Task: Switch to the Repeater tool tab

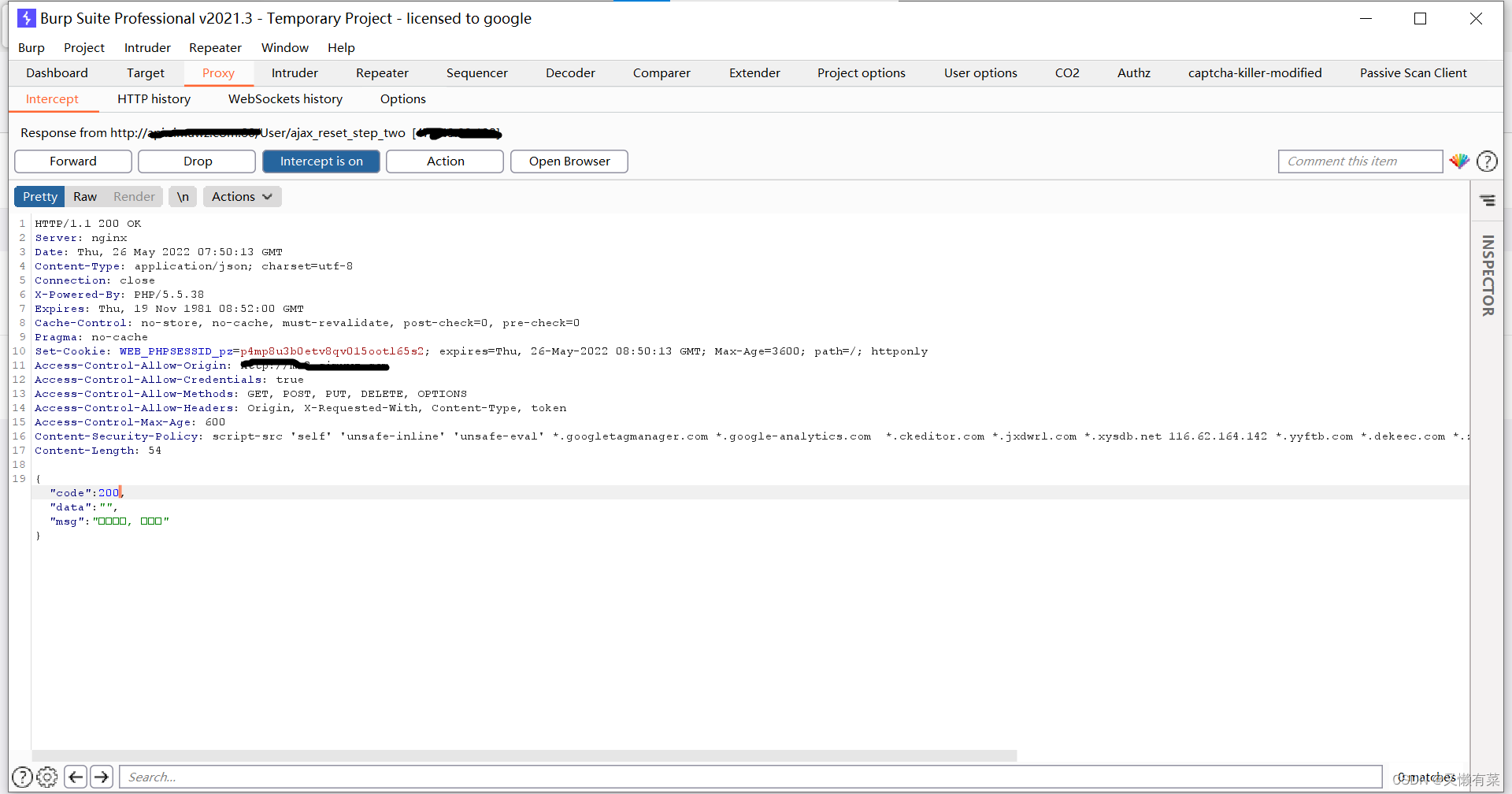Action: 382,73
